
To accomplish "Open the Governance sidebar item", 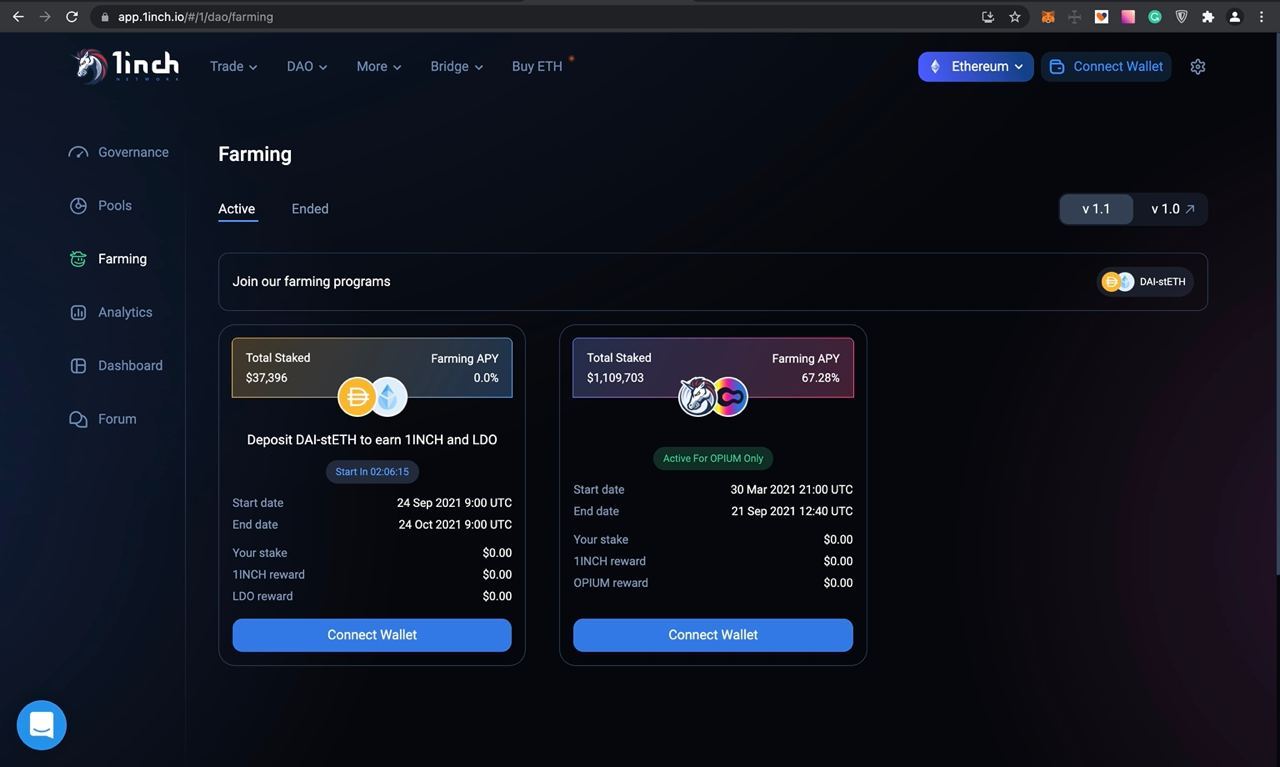I will 118,152.
